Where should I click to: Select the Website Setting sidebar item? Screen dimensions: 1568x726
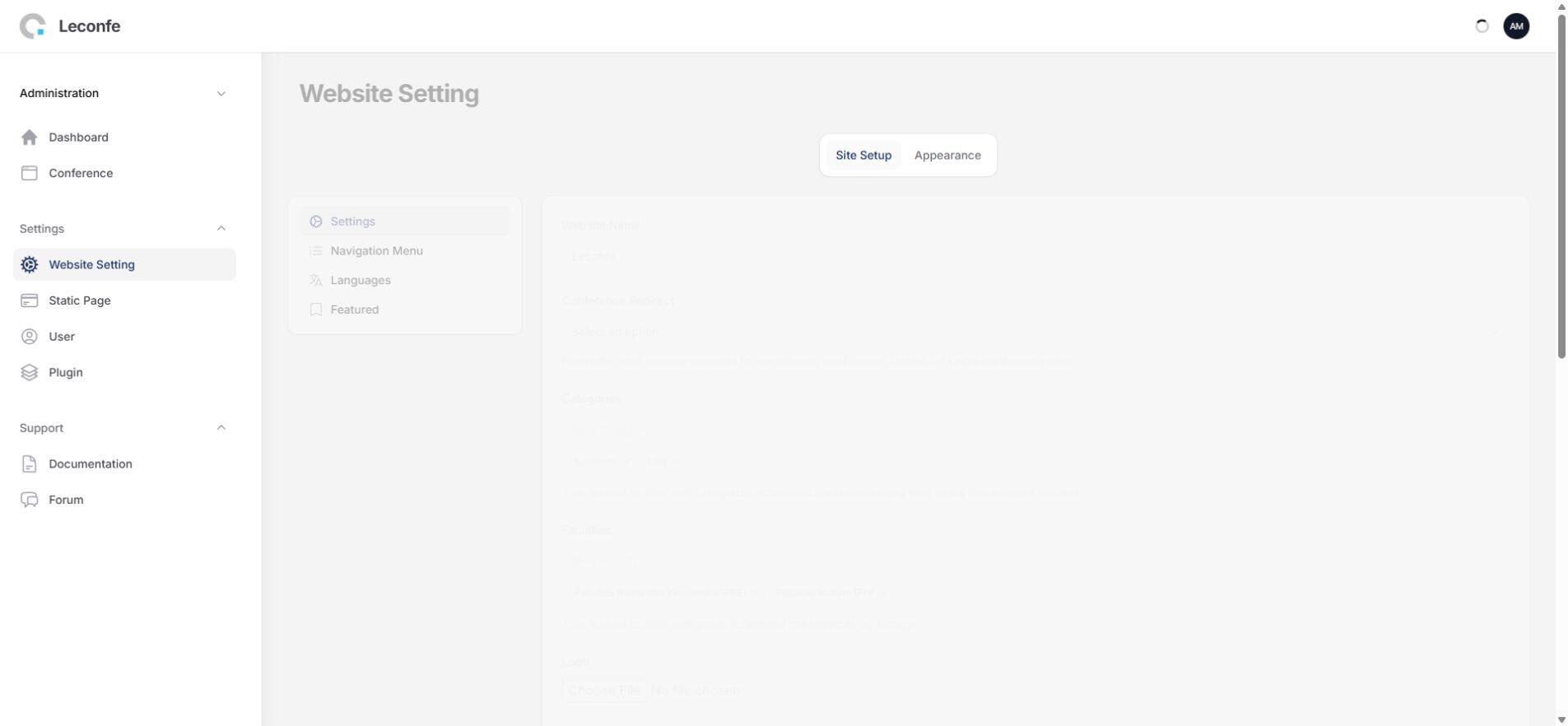[124, 264]
